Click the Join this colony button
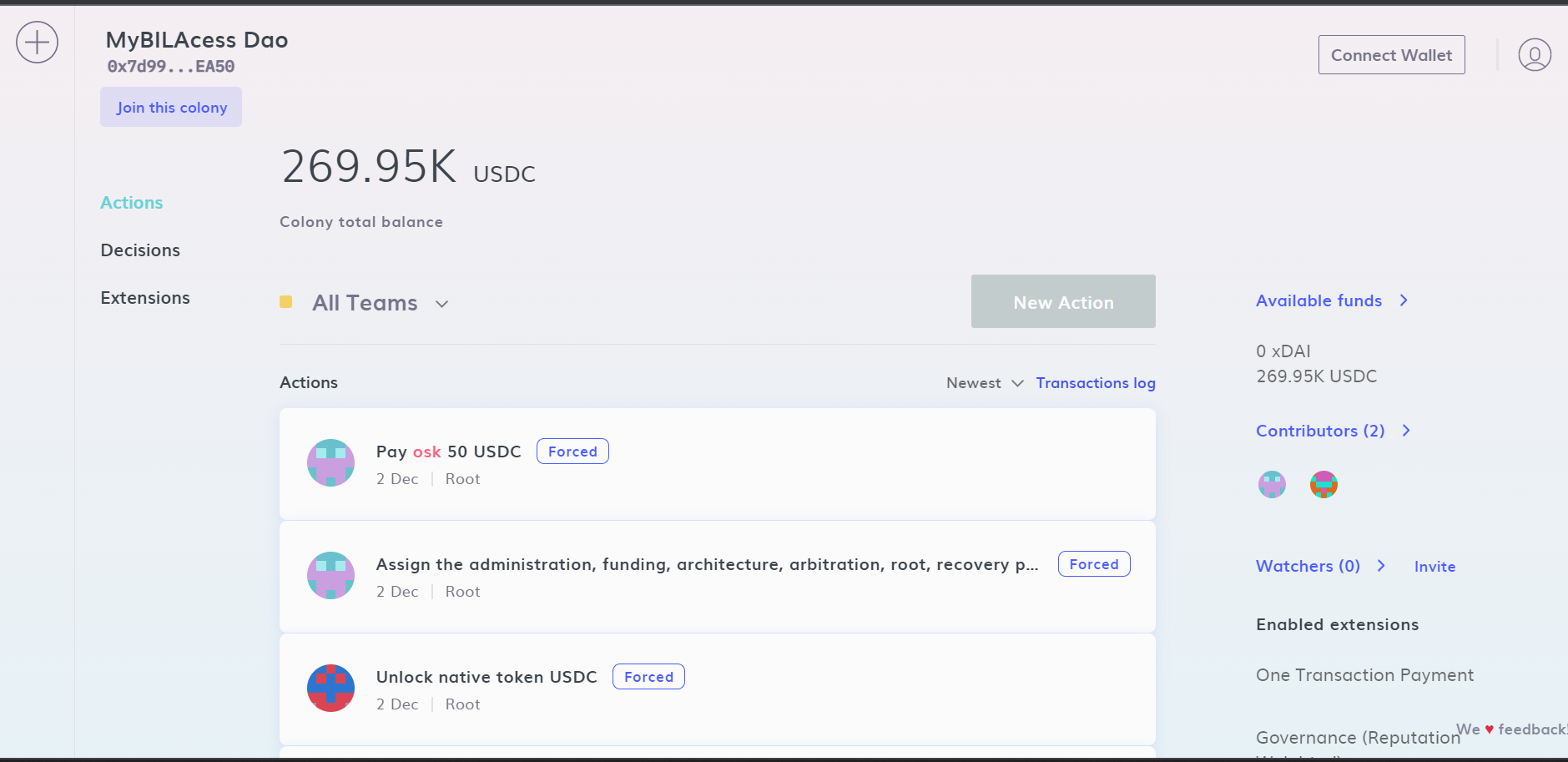The width and height of the screenshot is (1568, 762). click(171, 107)
